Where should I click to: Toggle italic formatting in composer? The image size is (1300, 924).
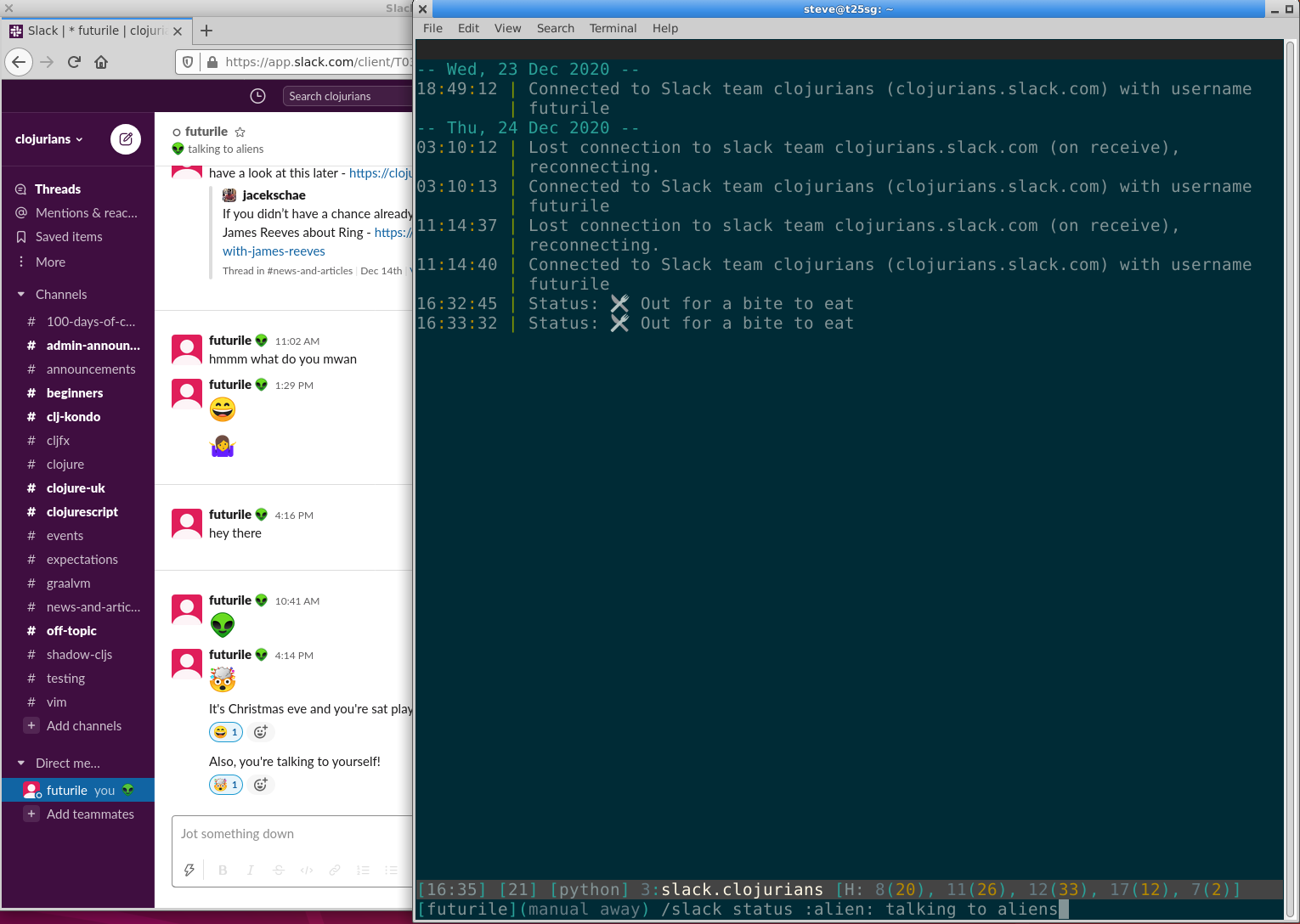point(251,870)
